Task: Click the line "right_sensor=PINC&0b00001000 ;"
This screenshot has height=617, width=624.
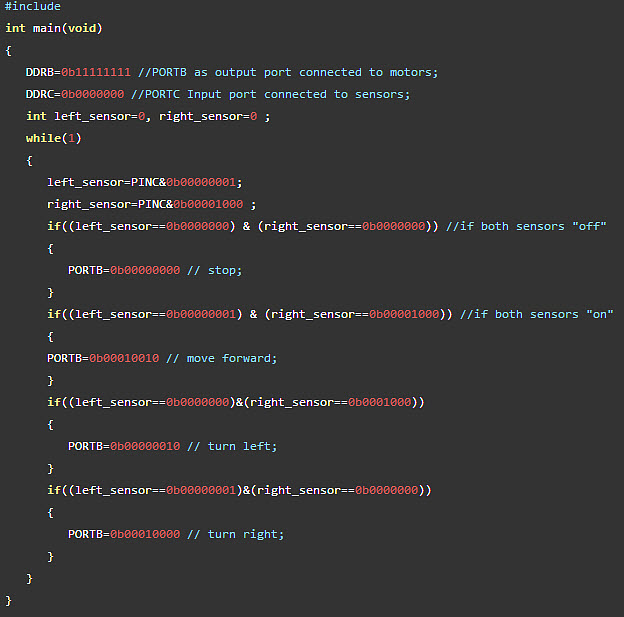Action: (x=152, y=204)
